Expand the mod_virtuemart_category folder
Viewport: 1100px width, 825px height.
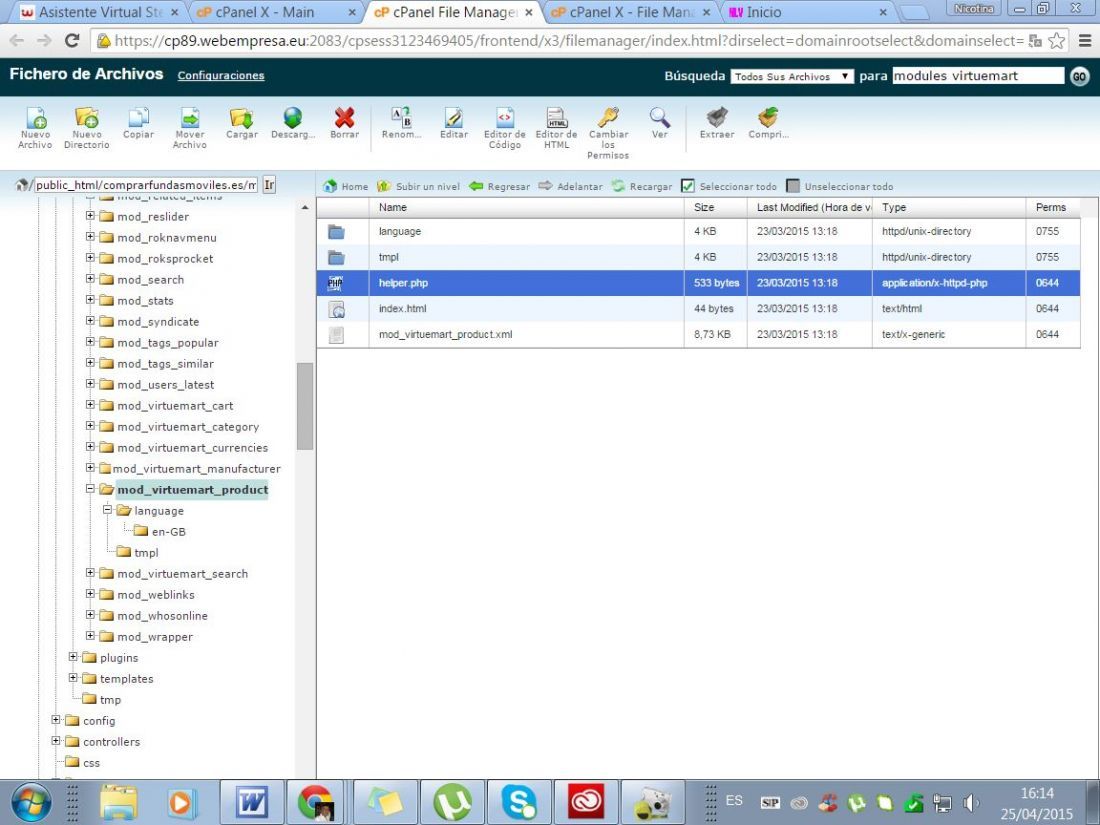pyautogui.click(x=90, y=425)
